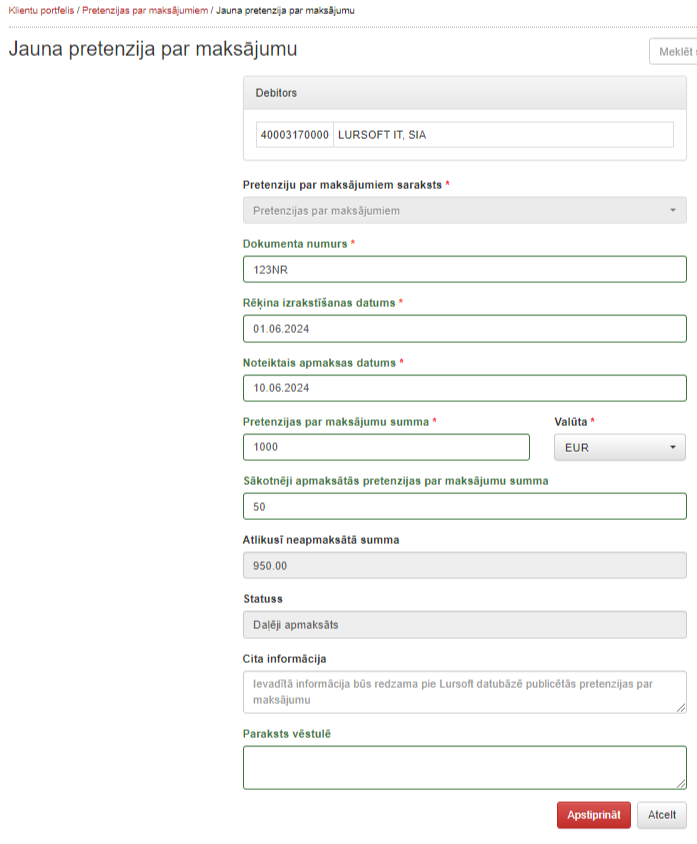
Task: Confirm the claim with Apstiprināt
Action: [594, 815]
